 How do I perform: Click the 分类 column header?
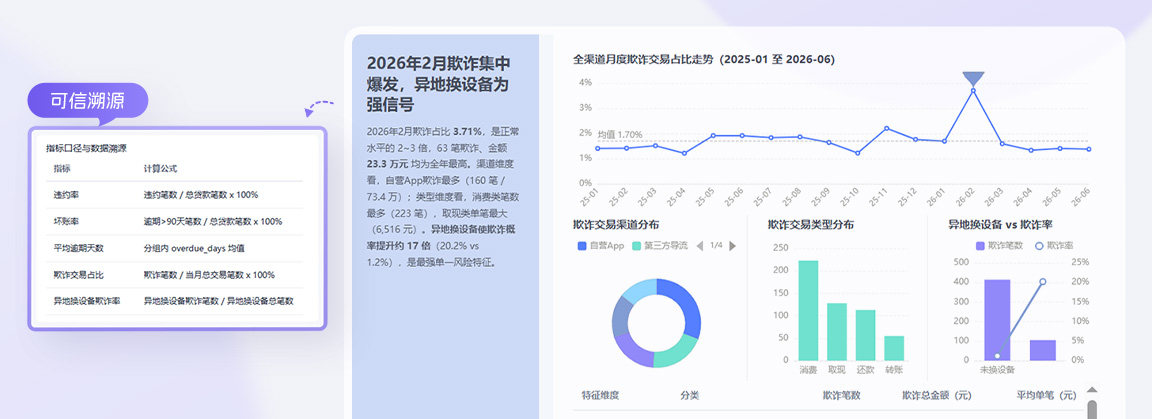pyautogui.click(x=689, y=395)
